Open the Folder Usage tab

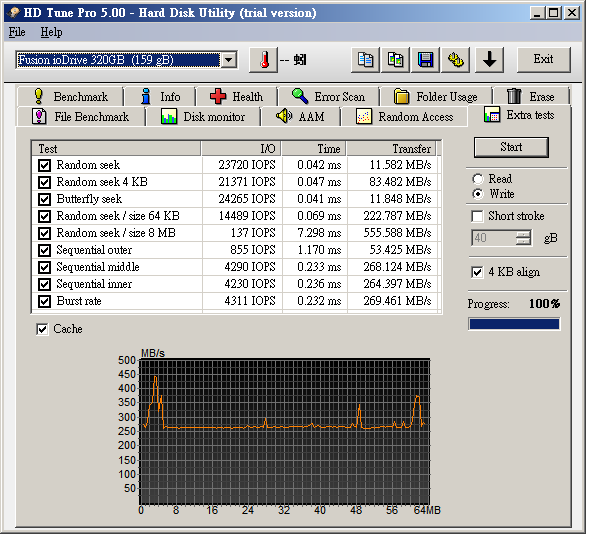(435, 96)
